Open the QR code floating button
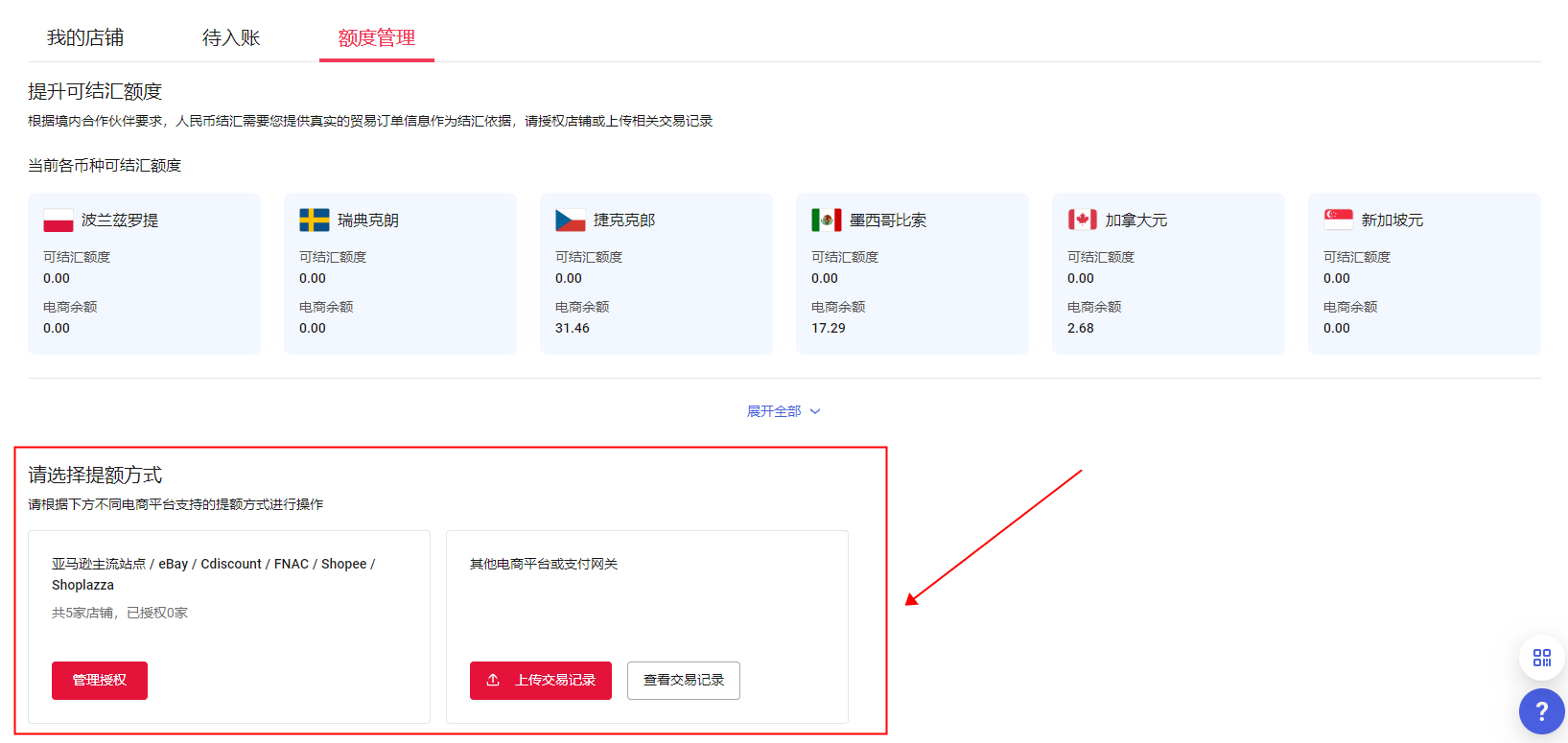This screenshot has height=743, width=1568. click(1541, 658)
